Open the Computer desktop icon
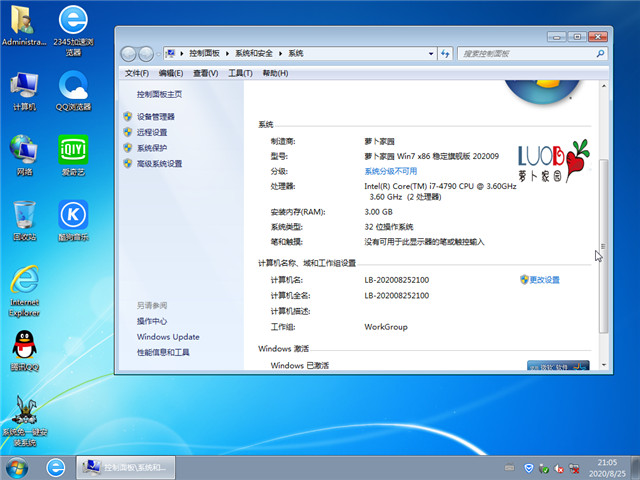The image size is (640, 480). point(24,91)
